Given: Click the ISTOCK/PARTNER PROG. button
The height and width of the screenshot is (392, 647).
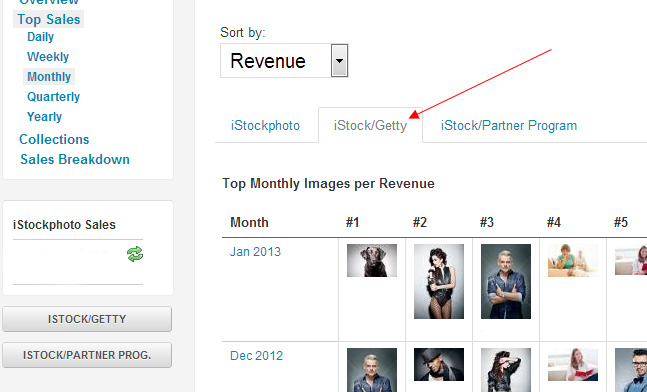Looking at the screenshot, I should 87,355.
